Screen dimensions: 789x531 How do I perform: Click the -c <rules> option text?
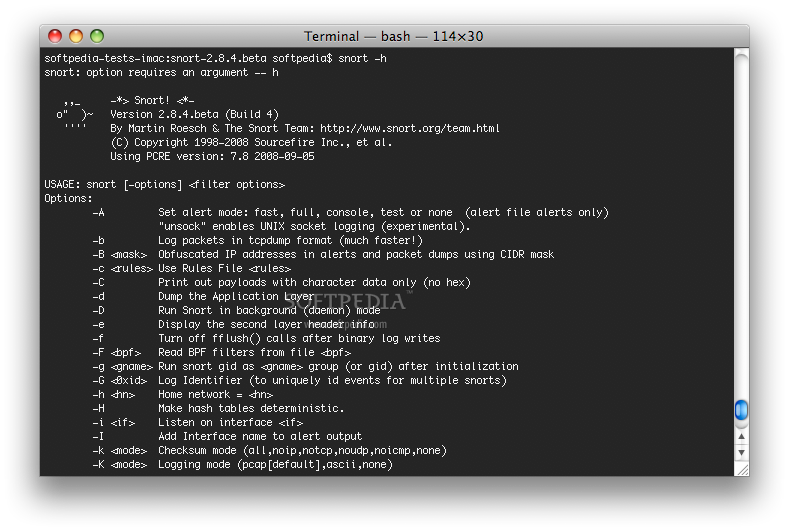click(122, 268)
